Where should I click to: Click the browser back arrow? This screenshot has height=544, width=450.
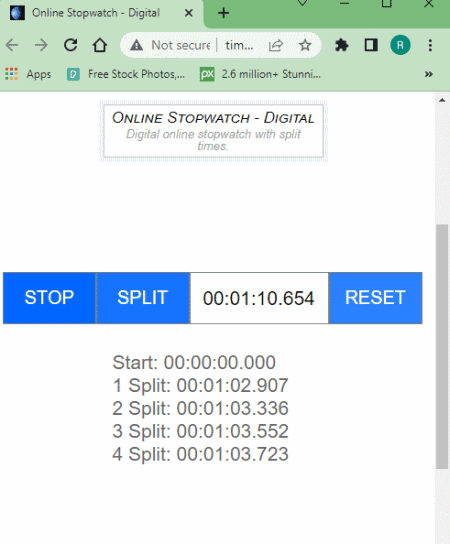click(12, 45)
